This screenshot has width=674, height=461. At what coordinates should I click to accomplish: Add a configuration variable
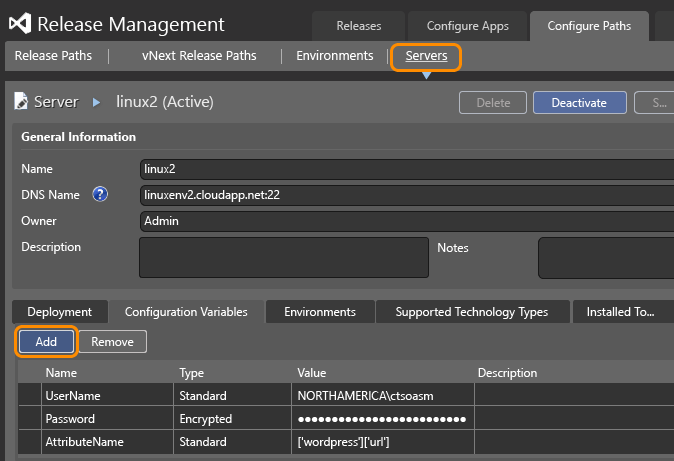[46, 341]
